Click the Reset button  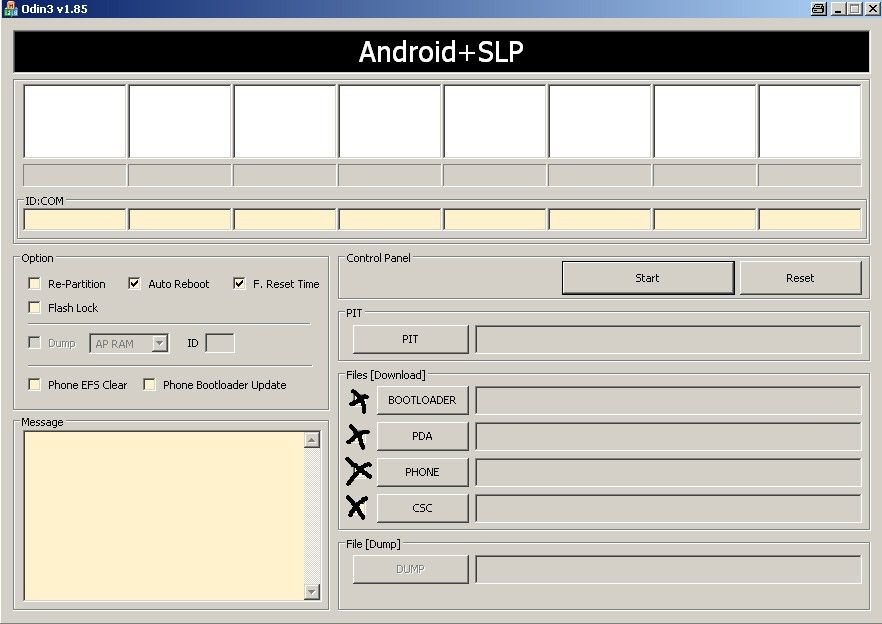click(800, 277)
